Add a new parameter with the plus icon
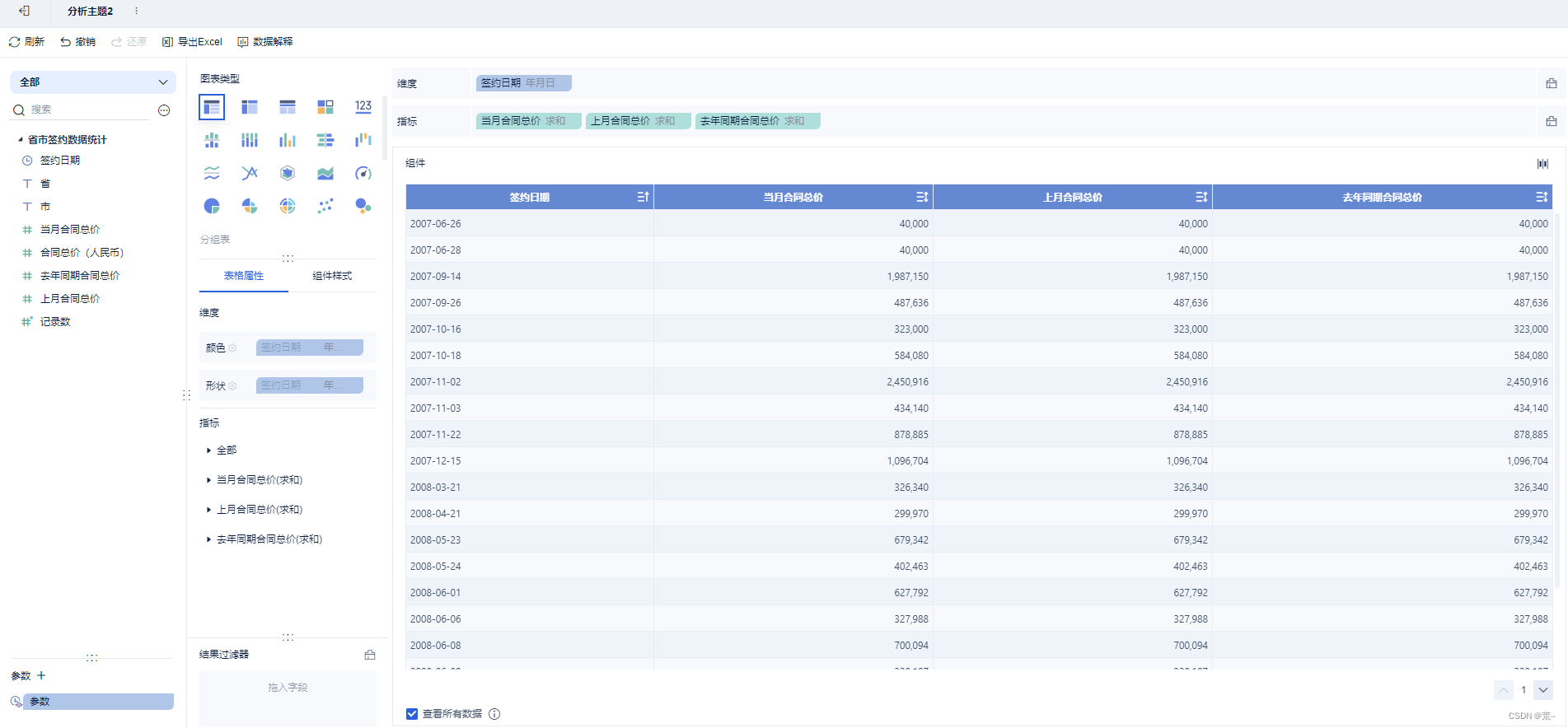This screenshot has width=1568, height=728. point(41,675)
